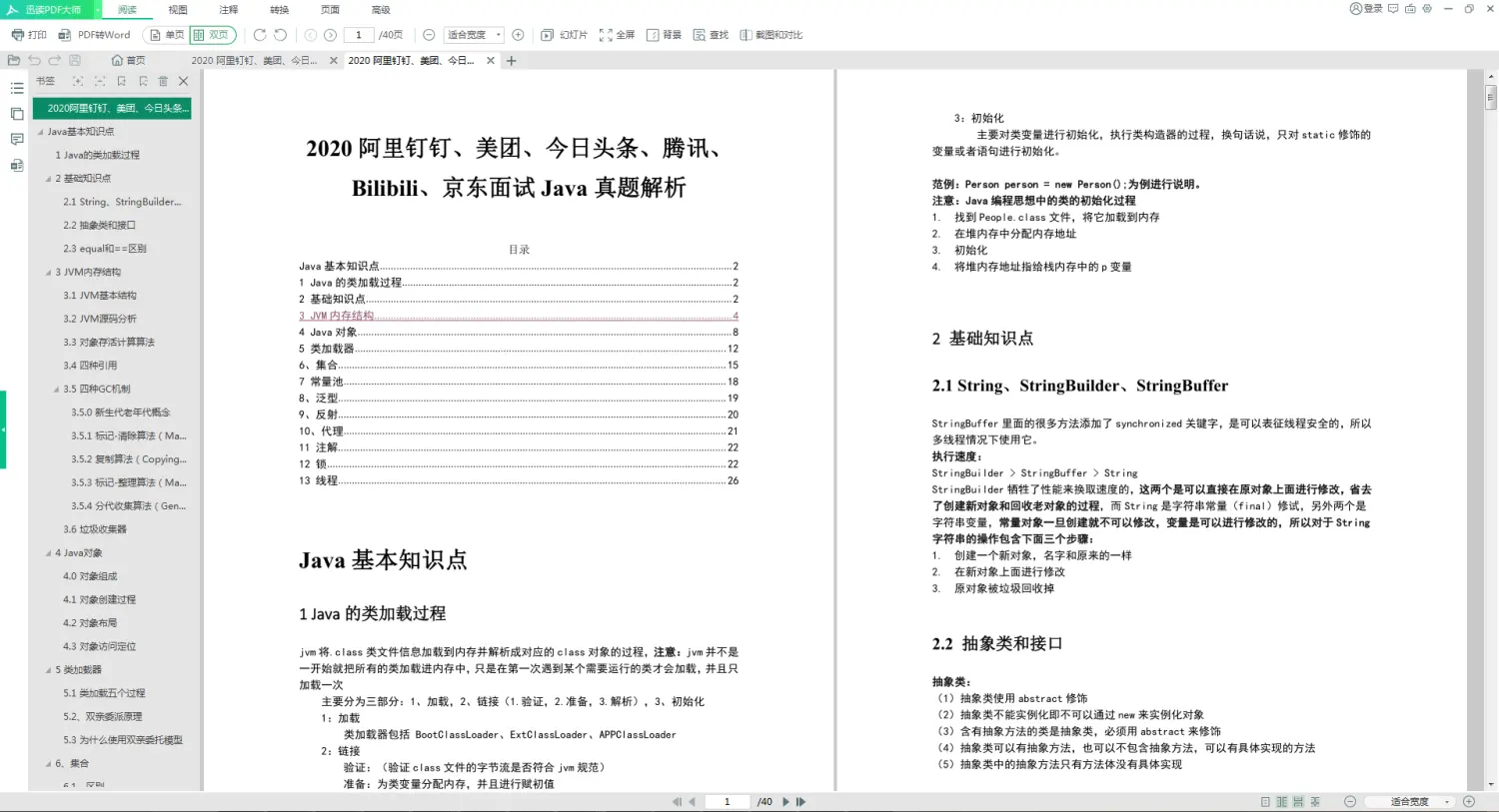Go to previous page using top toolbar arrow
This screenshot has width=1499, height=812.
click(311, 35)
